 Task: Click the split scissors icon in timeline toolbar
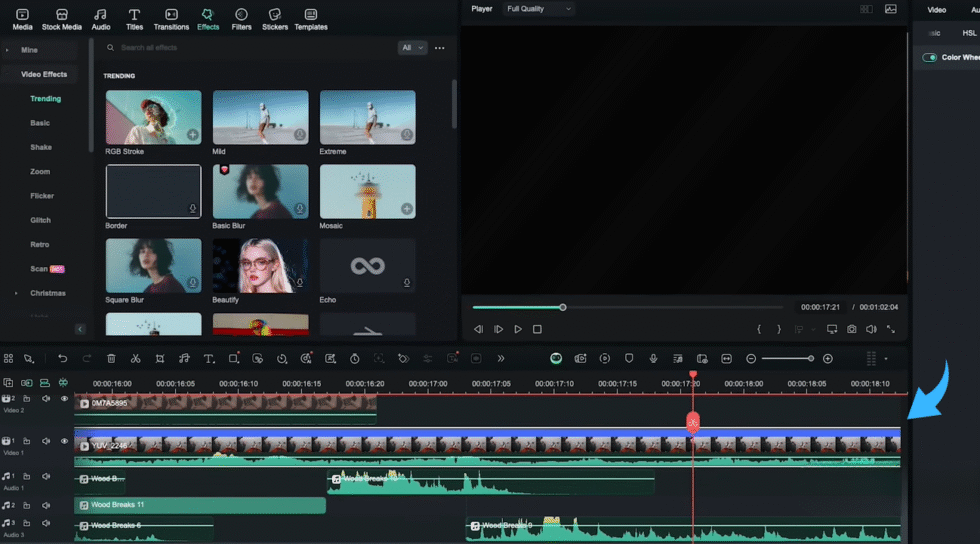(x=135, y=358)
